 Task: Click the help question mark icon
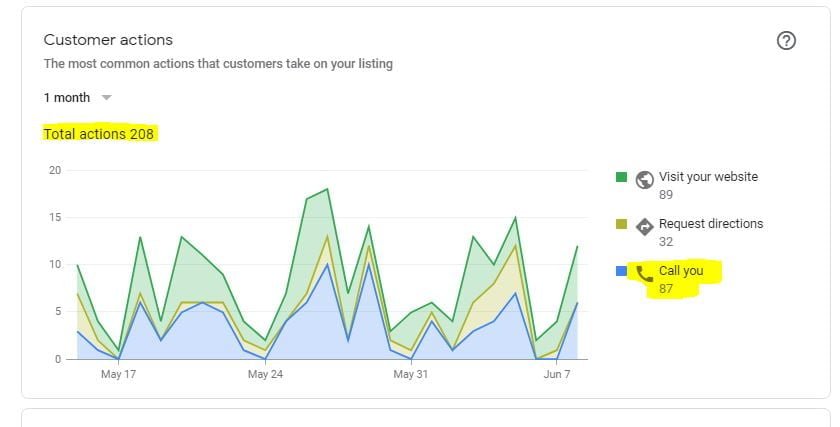(786, 41)
